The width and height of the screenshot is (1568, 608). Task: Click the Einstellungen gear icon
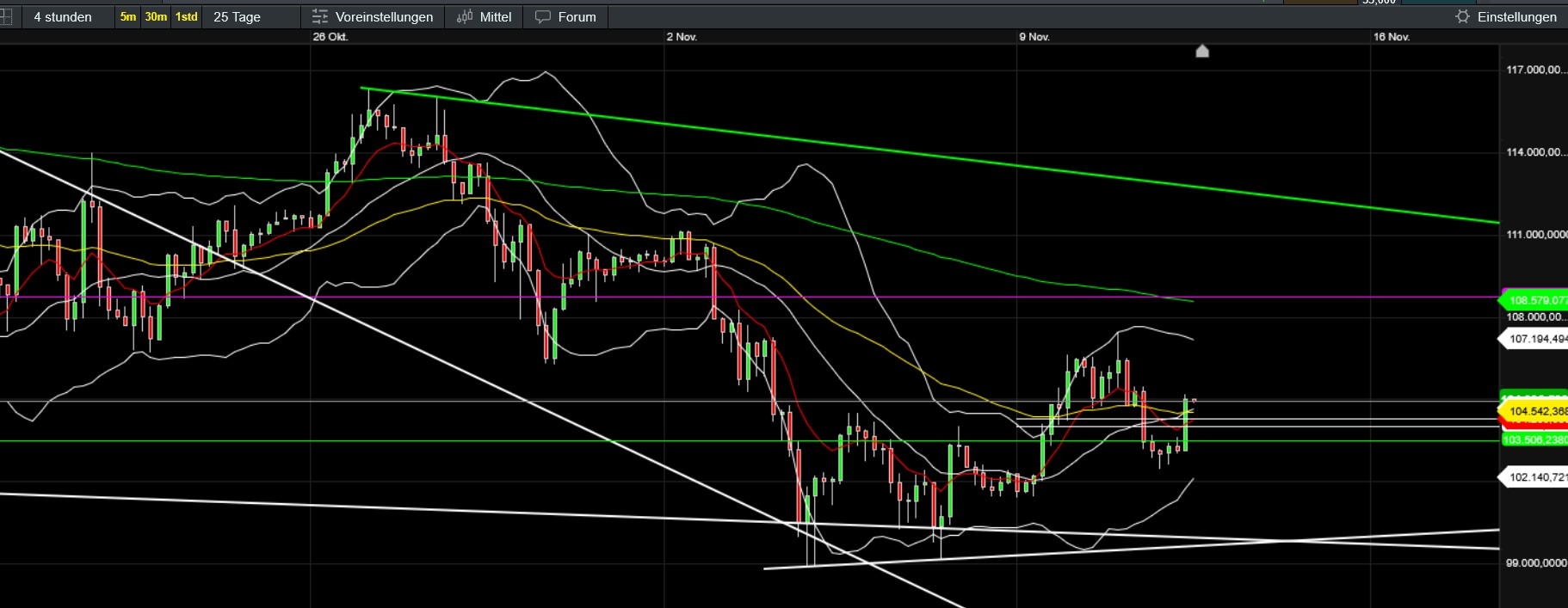[x=1462, y=17]
